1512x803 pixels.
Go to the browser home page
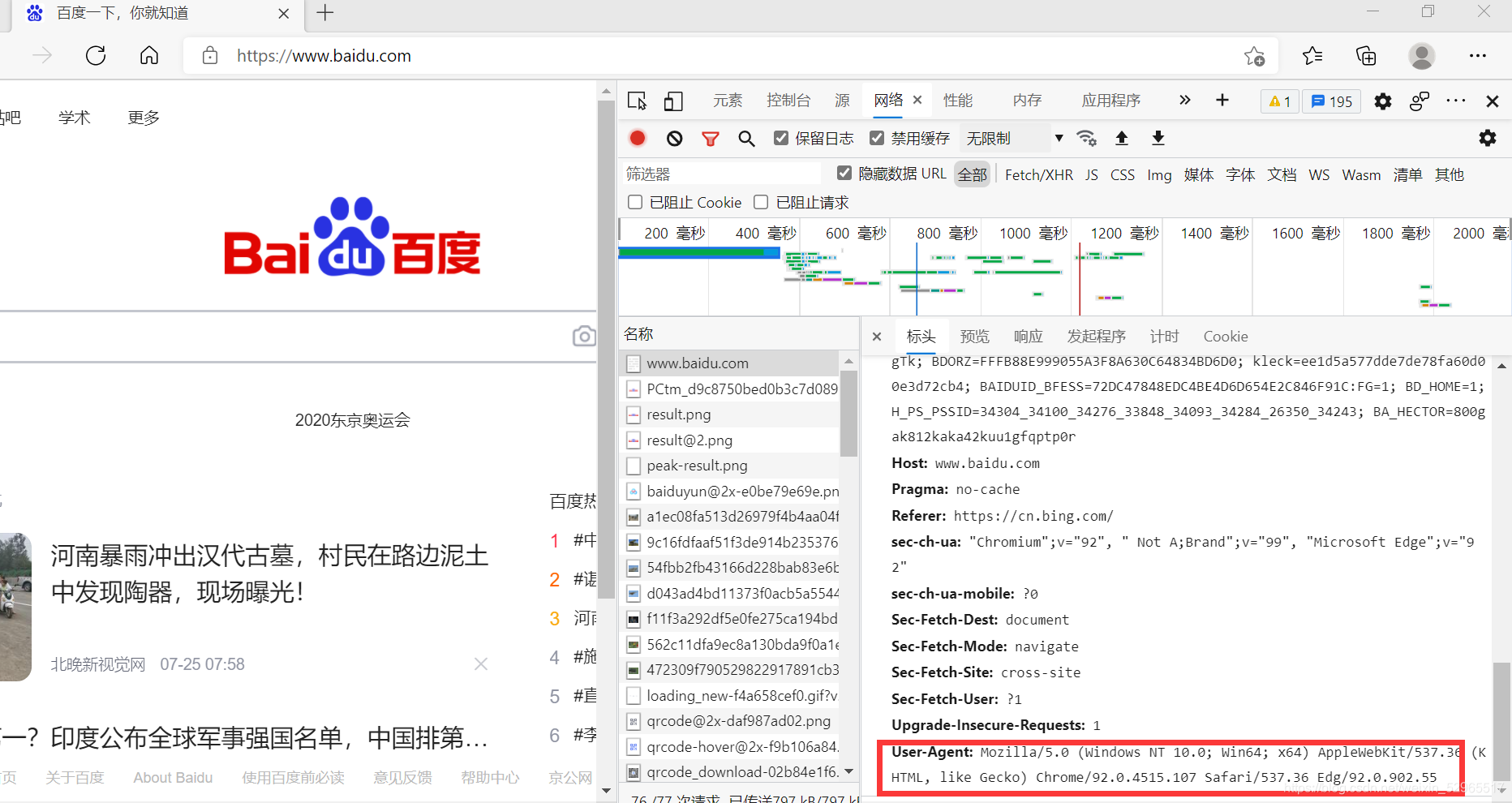149,55
